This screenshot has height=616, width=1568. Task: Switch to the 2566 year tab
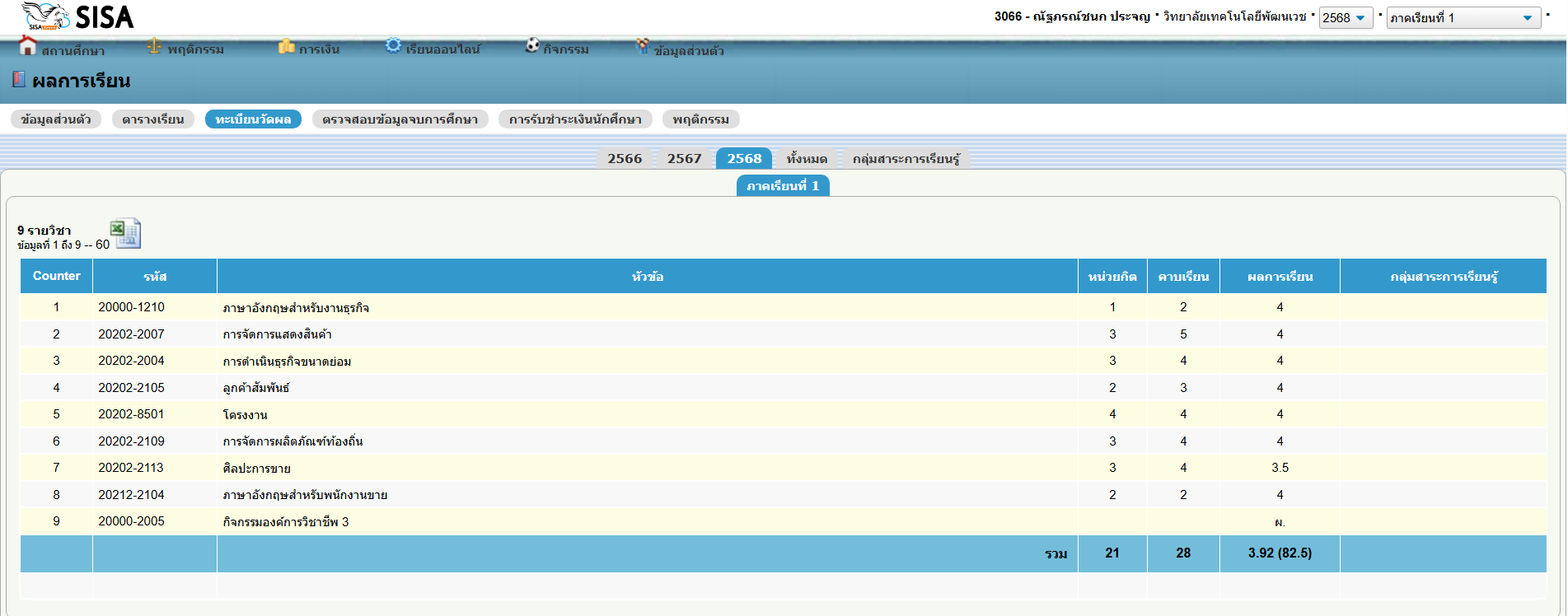(x=624, y=159)
